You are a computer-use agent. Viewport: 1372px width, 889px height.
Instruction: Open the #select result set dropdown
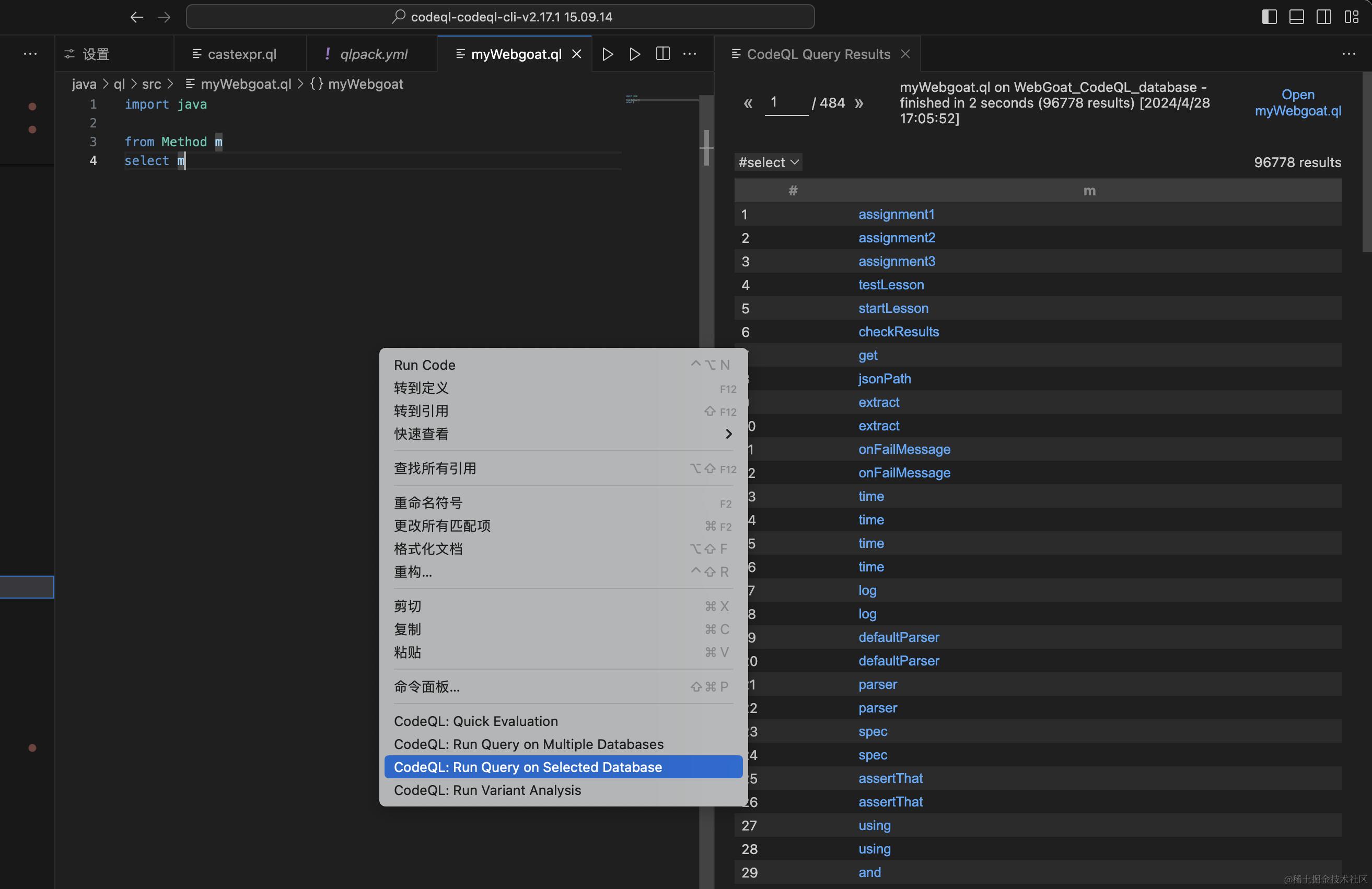coord(768,162)
